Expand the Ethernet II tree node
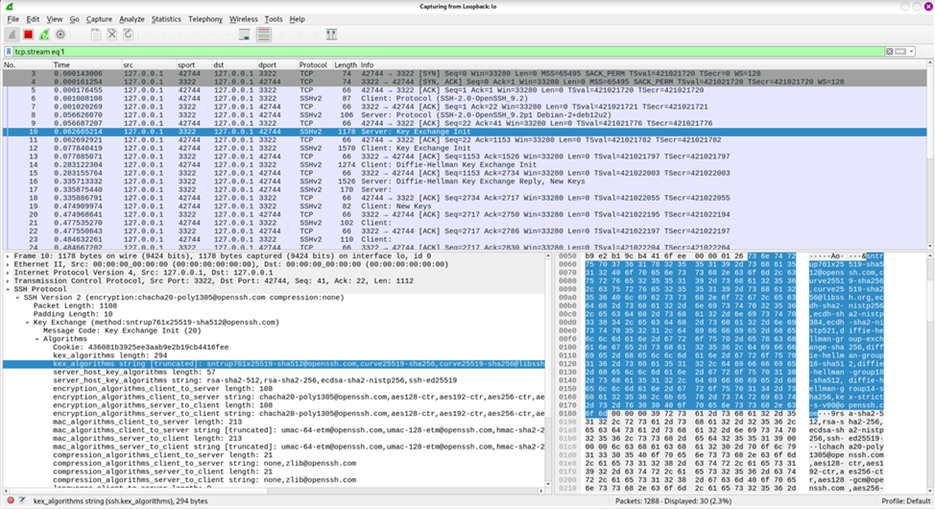The height and width of the screenshot is (509, 935). [x=8, y=265]
